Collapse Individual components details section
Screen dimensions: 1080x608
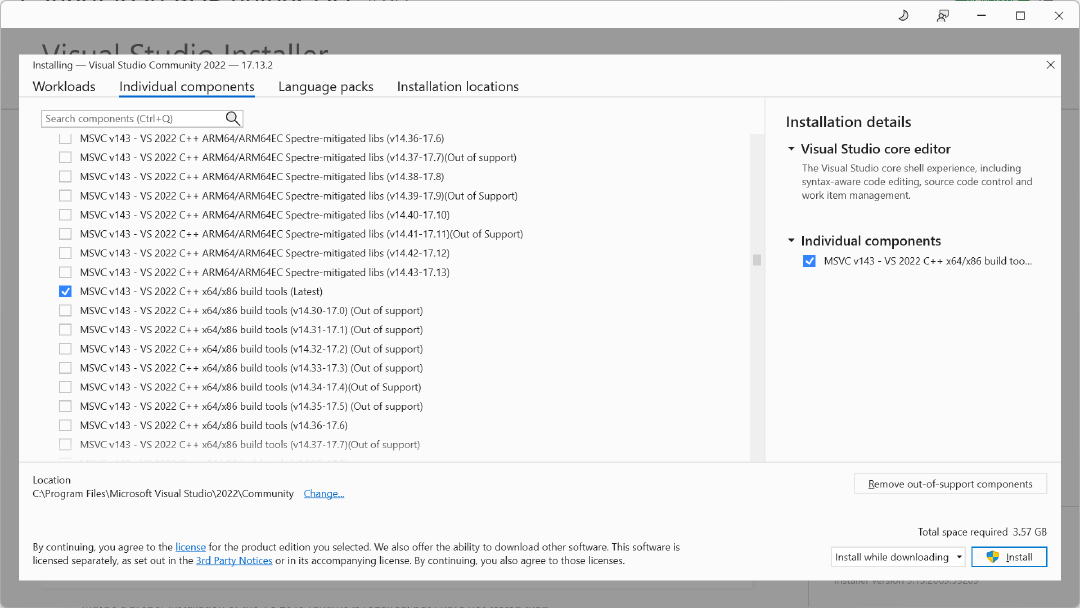tap(791, 240)
